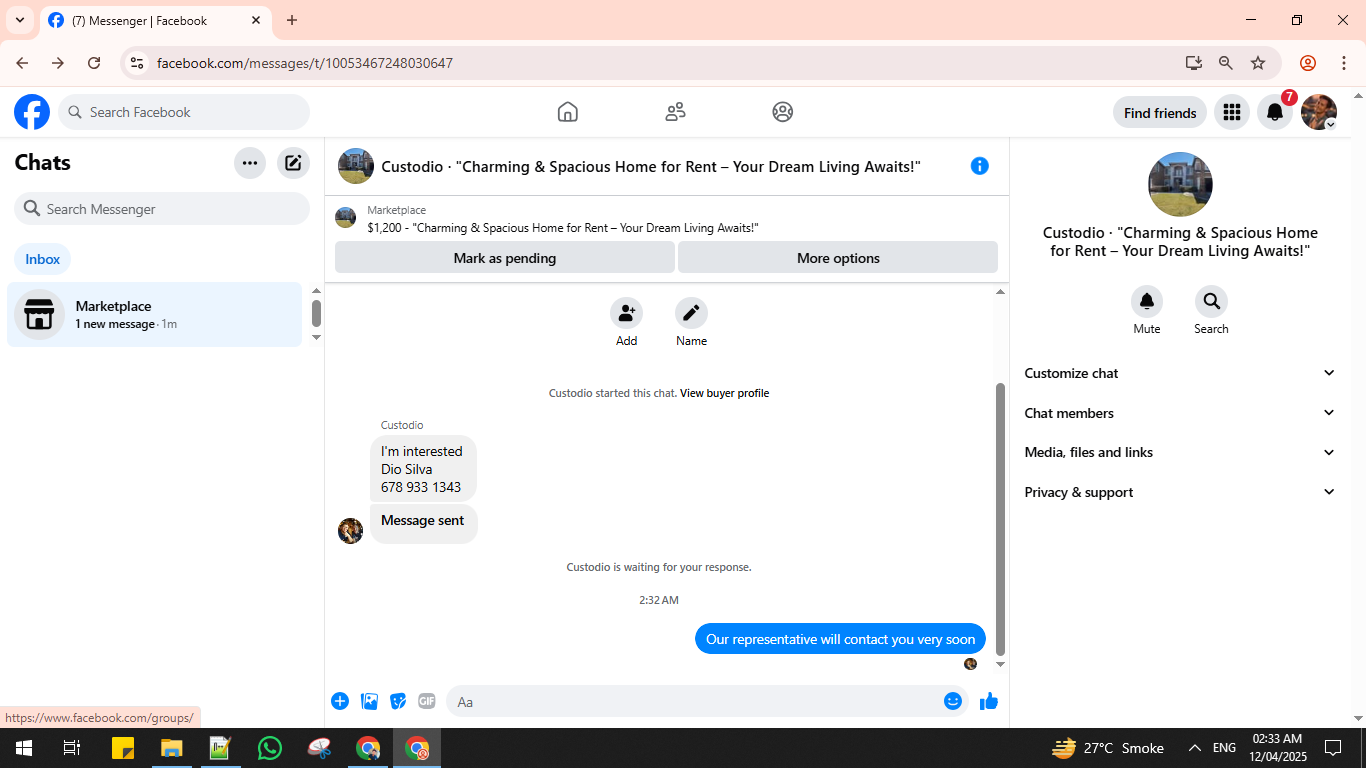Open WhatsApp from the taskbar
The height and width of the screenshot is (768, 1366).
pyautogui.click(x=270, y=748)
